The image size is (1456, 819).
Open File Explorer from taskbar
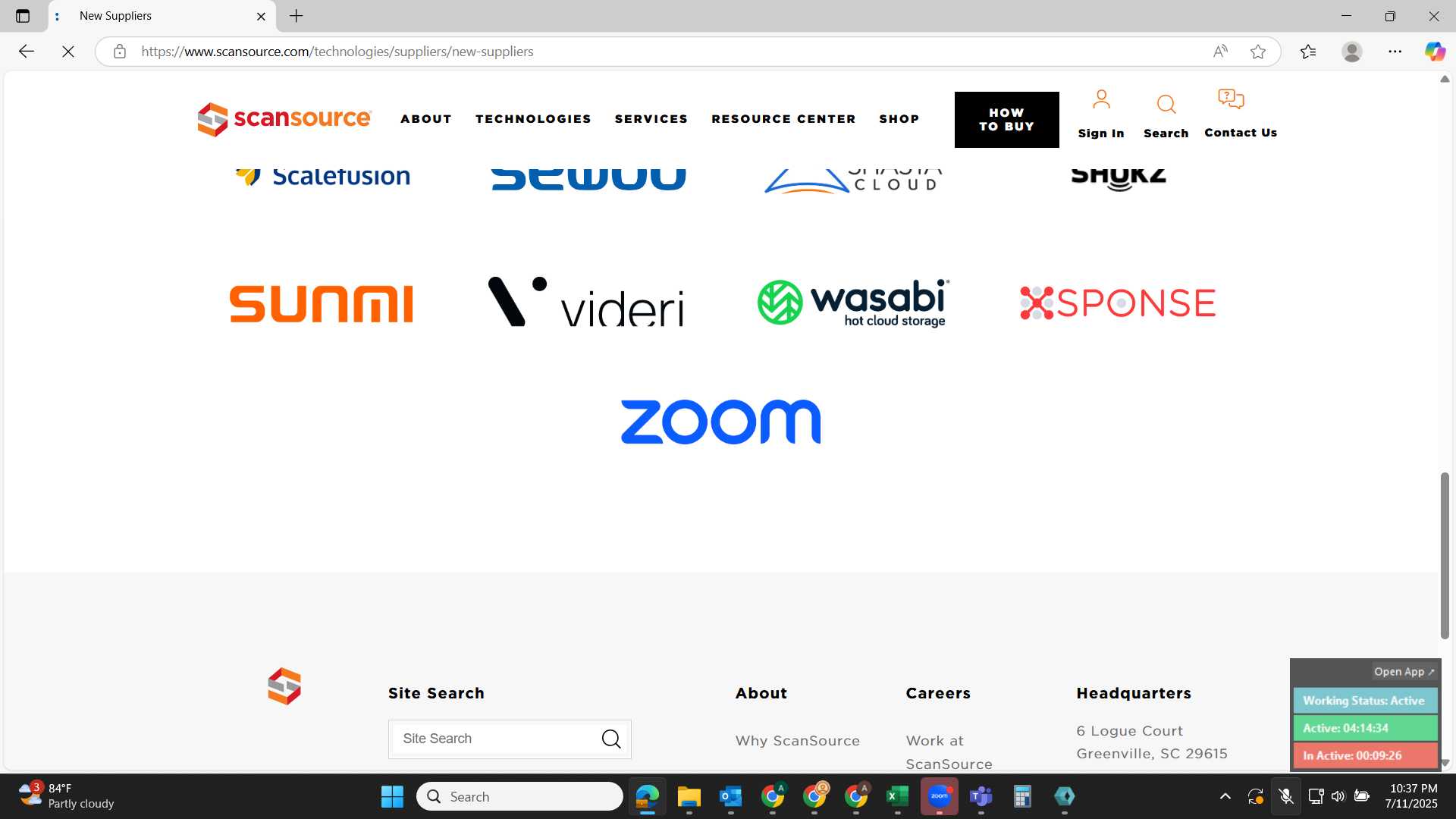coord(689,796)
